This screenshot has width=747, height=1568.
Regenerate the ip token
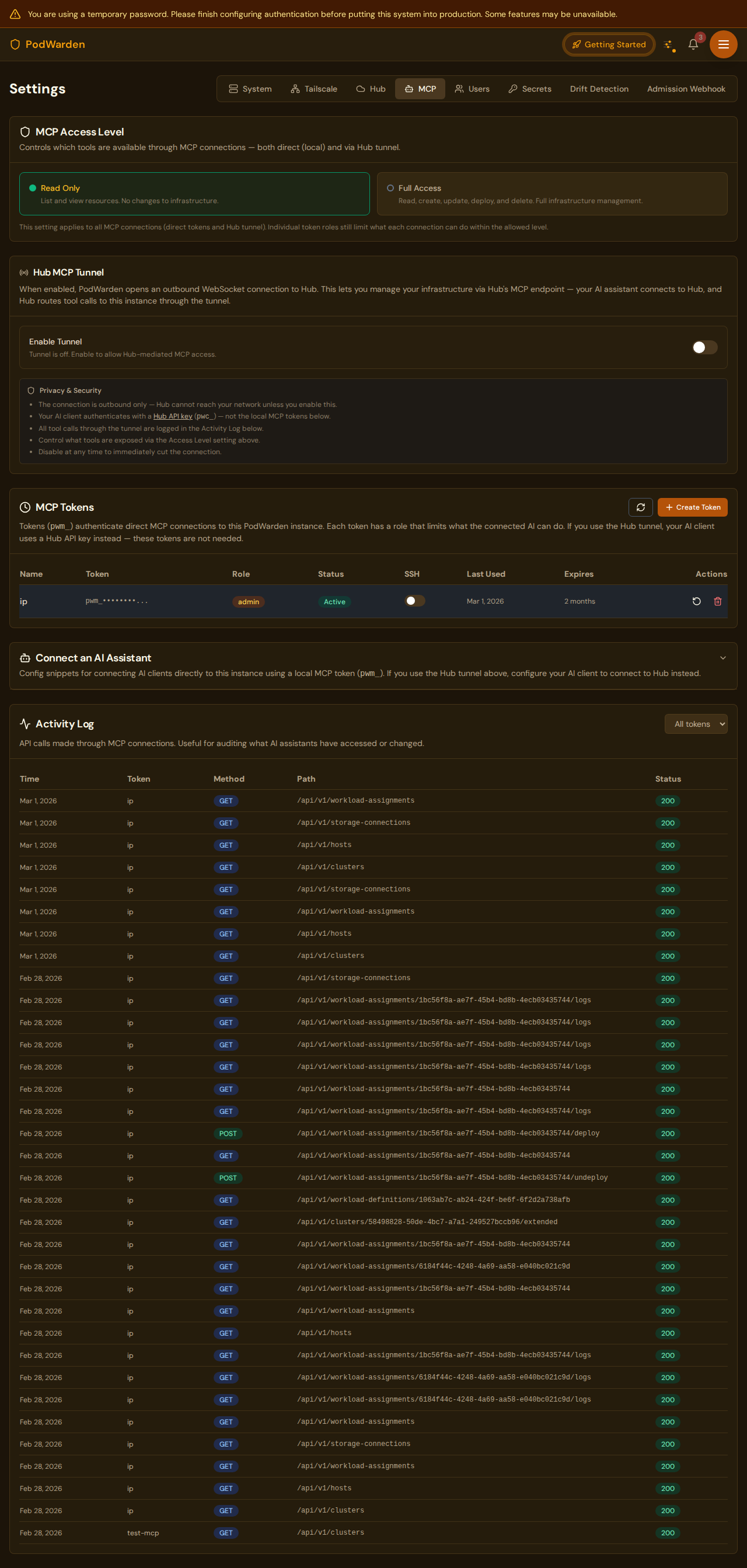(696, 601)
